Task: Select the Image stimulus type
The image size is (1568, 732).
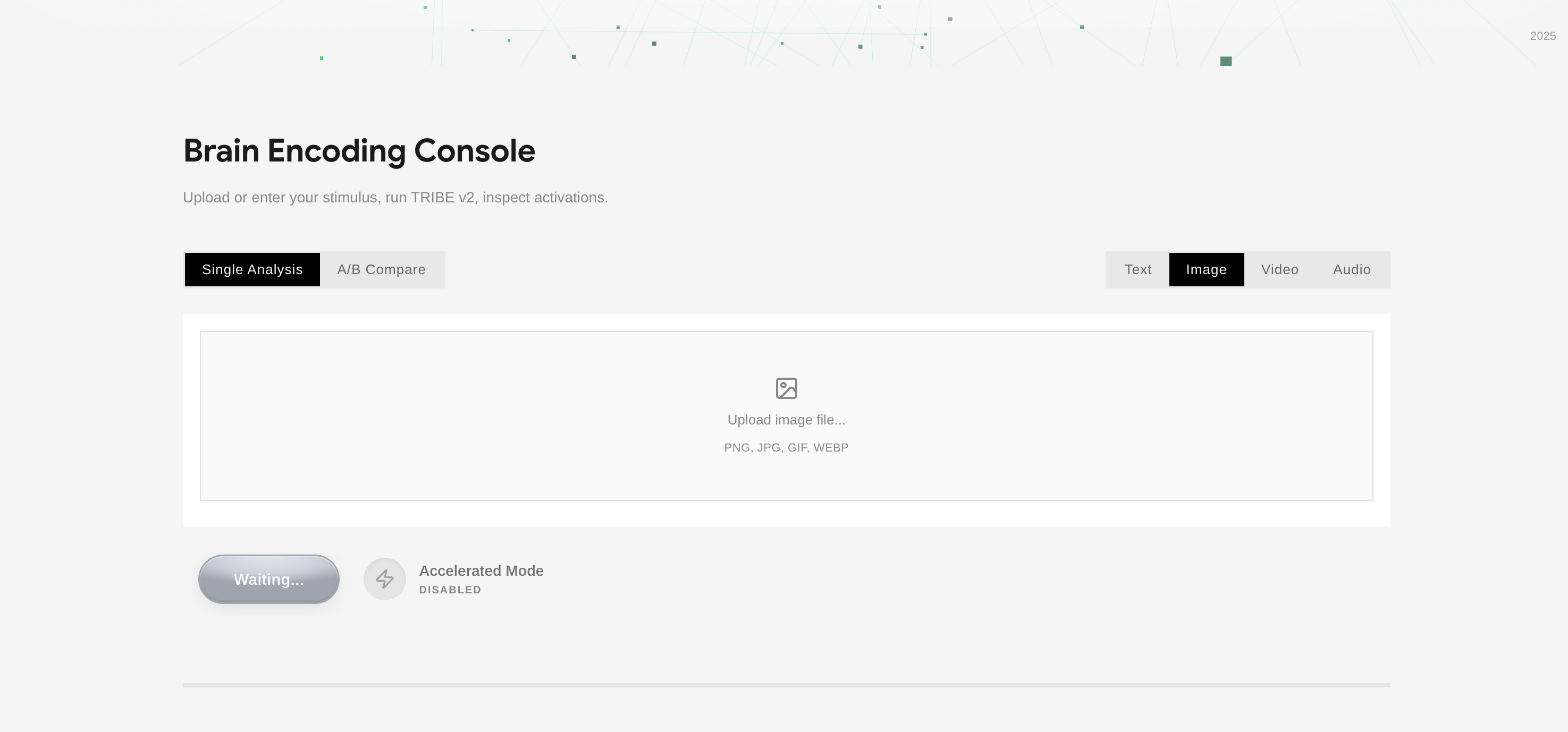Action: 1206,269
